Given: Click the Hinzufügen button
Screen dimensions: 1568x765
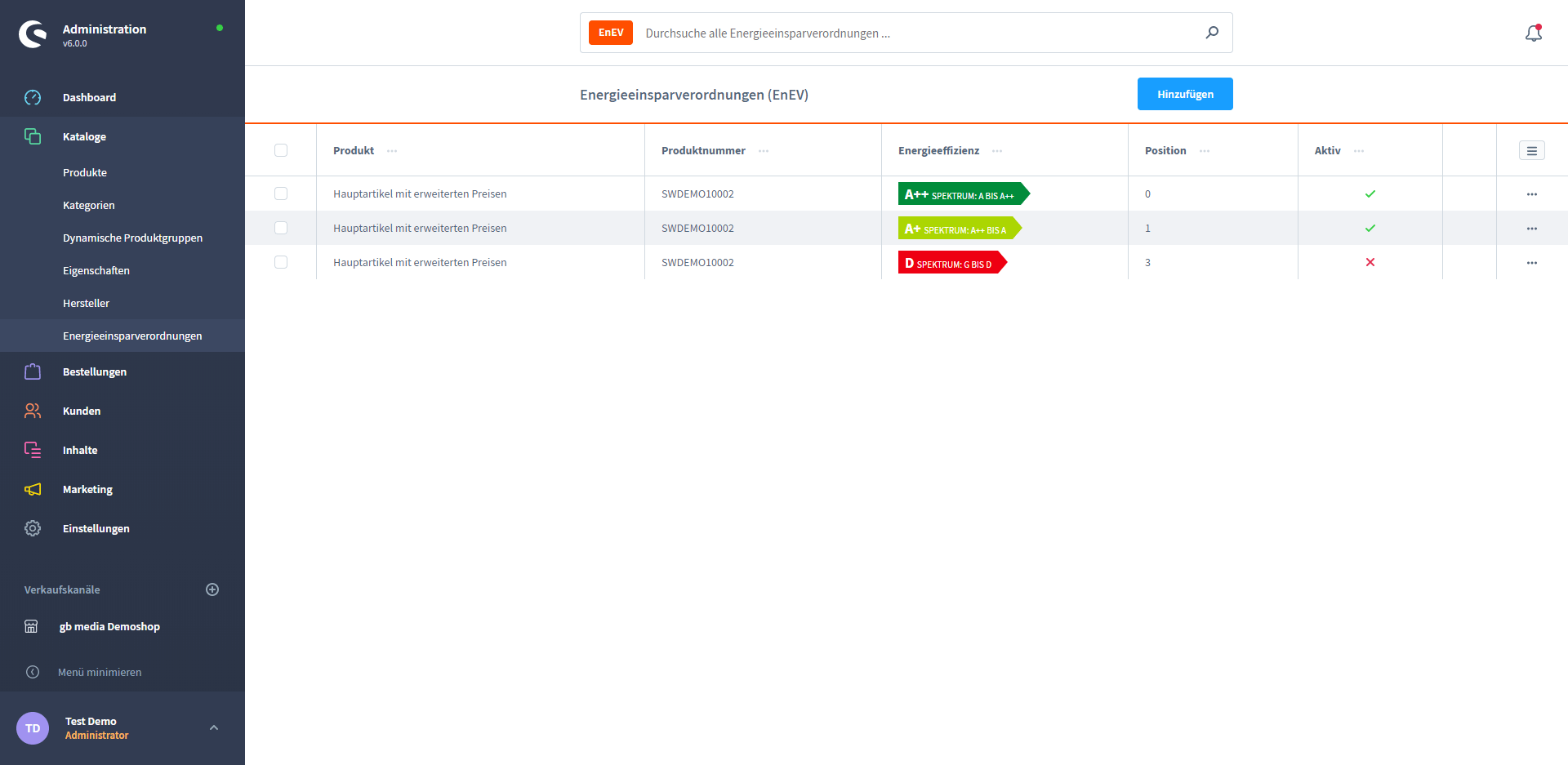Looking at the screenshot, I should coord(1185,94).
